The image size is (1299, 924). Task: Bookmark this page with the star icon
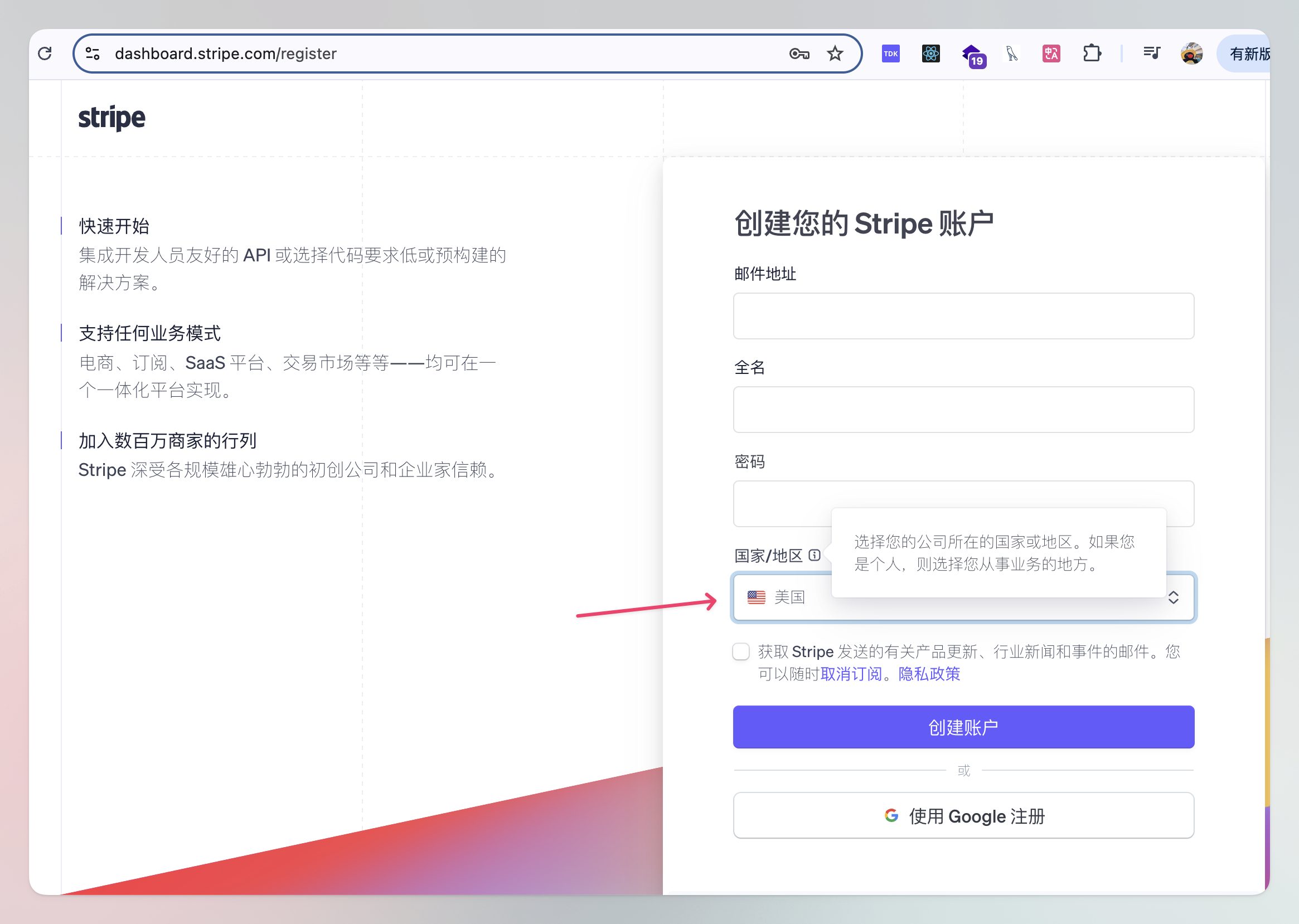point(835,54)
